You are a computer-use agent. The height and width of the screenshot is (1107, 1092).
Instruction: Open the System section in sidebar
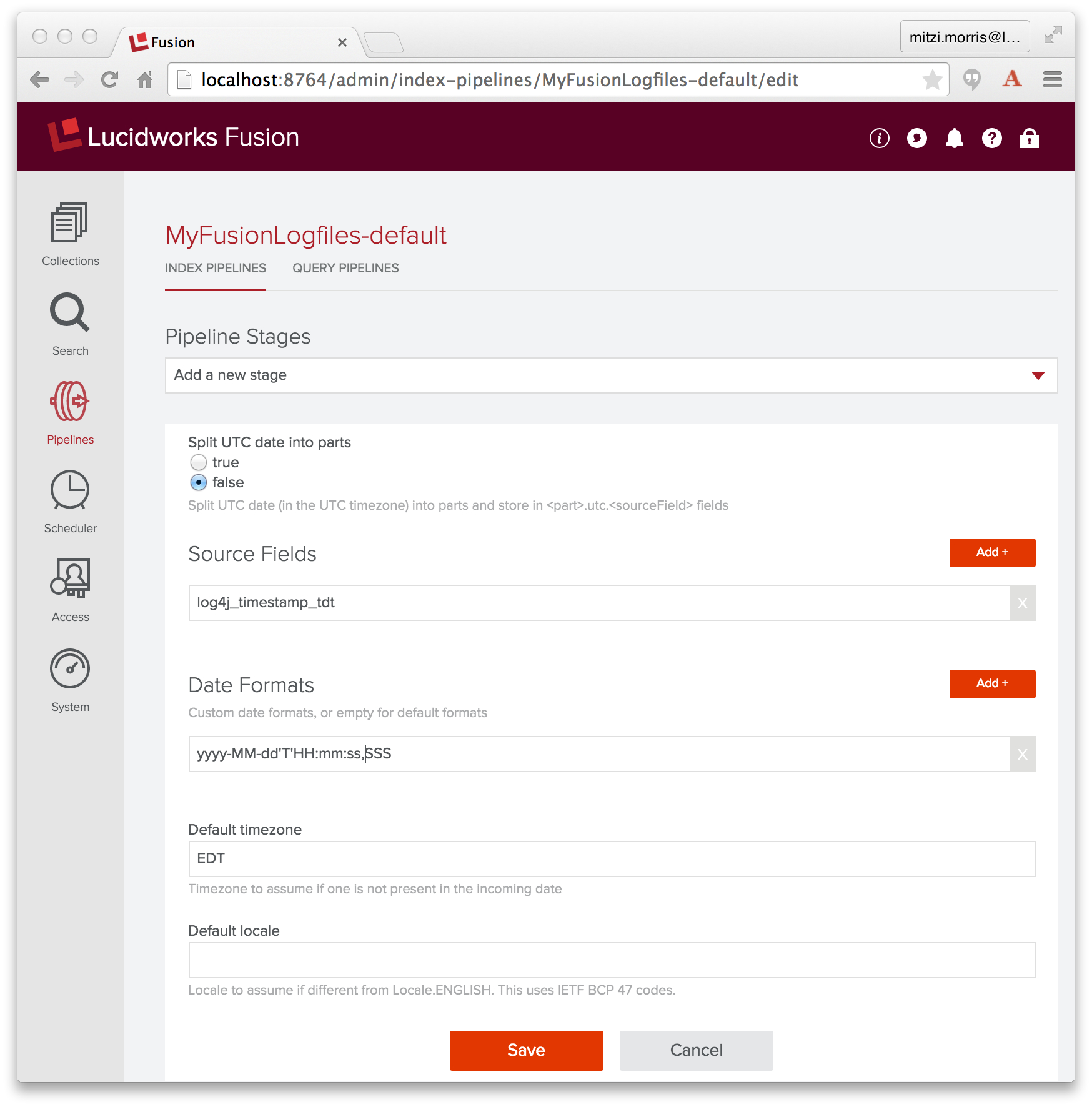(70, 680)
